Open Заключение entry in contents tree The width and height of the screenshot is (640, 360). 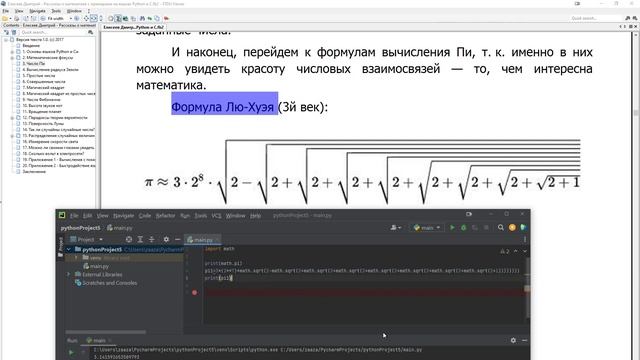(34, 171)
